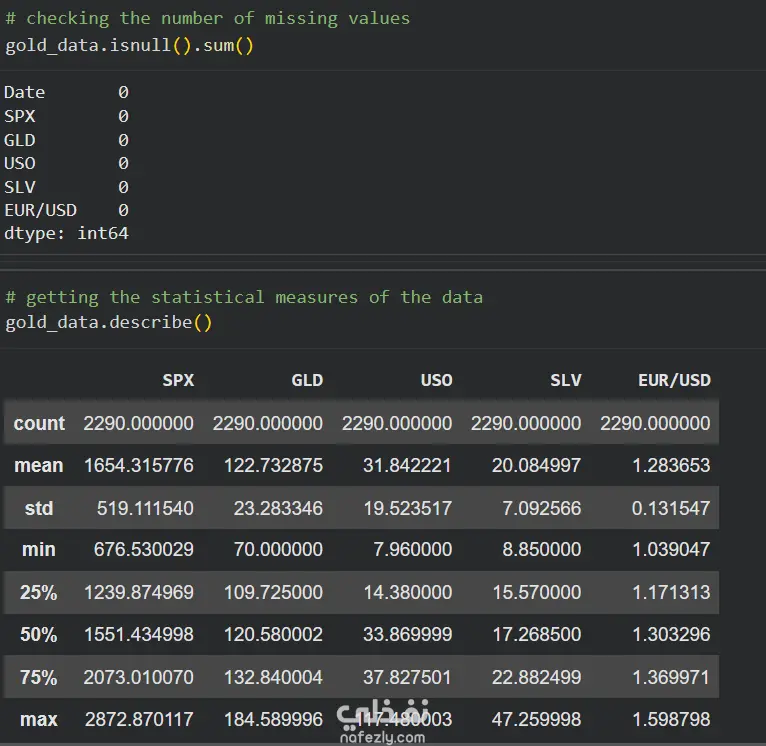Click the USO column header in describe table
Screen dimensions: 766x746
(x=437, y=380)
